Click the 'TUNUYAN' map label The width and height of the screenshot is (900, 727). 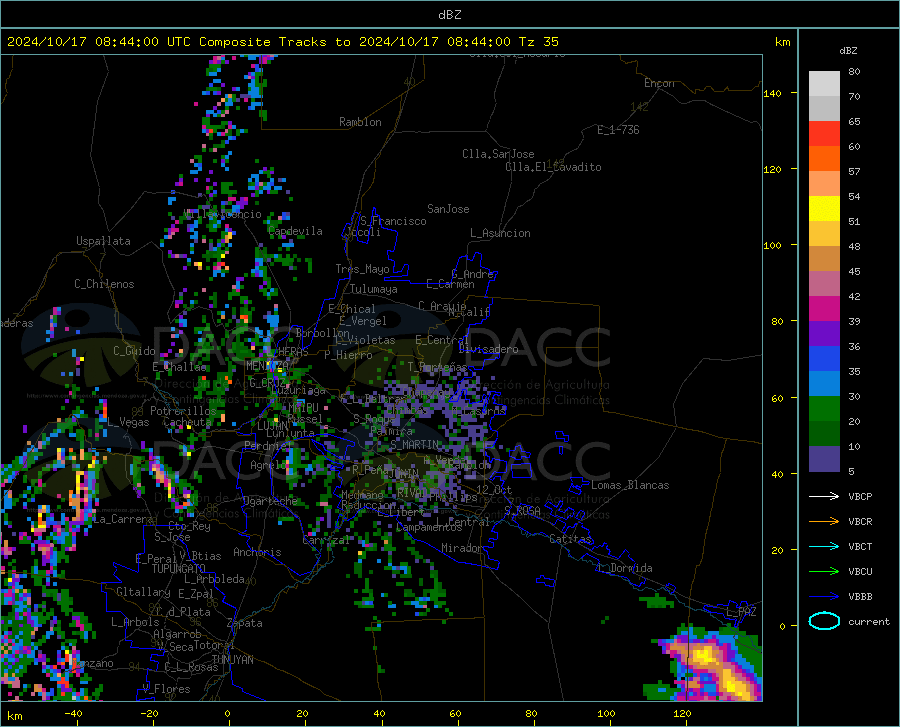(232, 660)
